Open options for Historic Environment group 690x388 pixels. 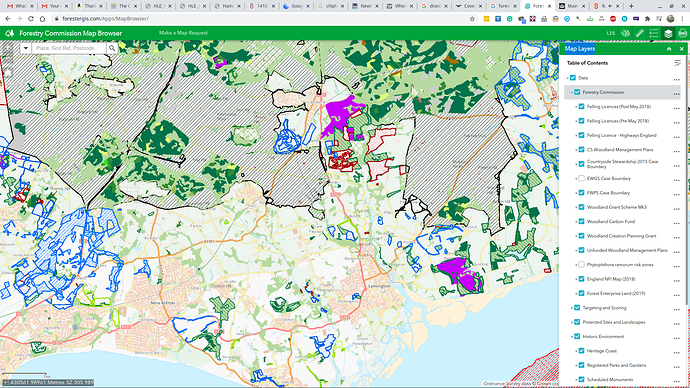coord(676,338)
